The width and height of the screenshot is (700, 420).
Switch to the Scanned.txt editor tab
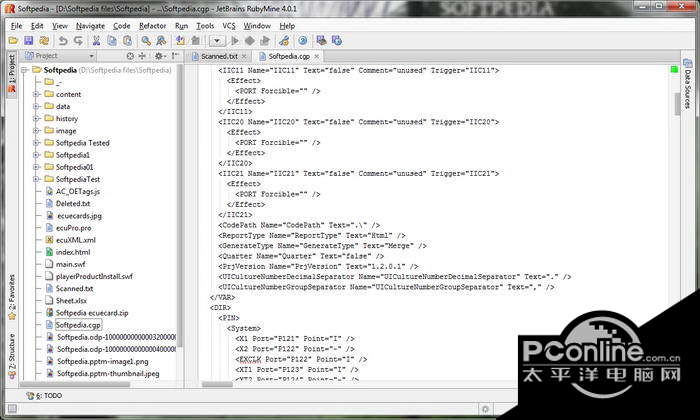coord(219,56)
